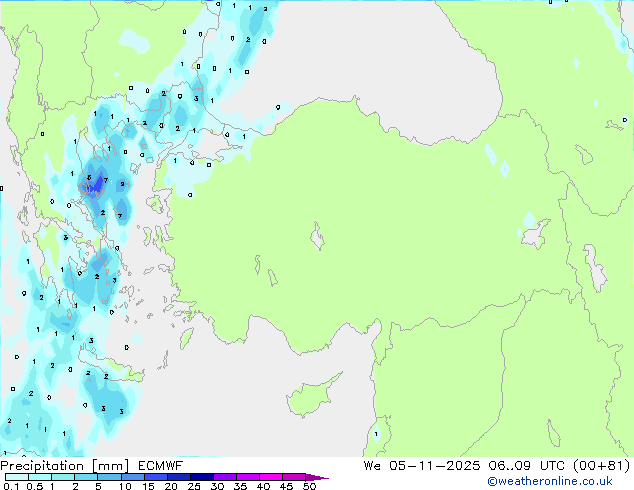Click the value '1' near the Israel coast
This screenshot has width=634, height=490.
pyautogui.click(x=376, y=434)
